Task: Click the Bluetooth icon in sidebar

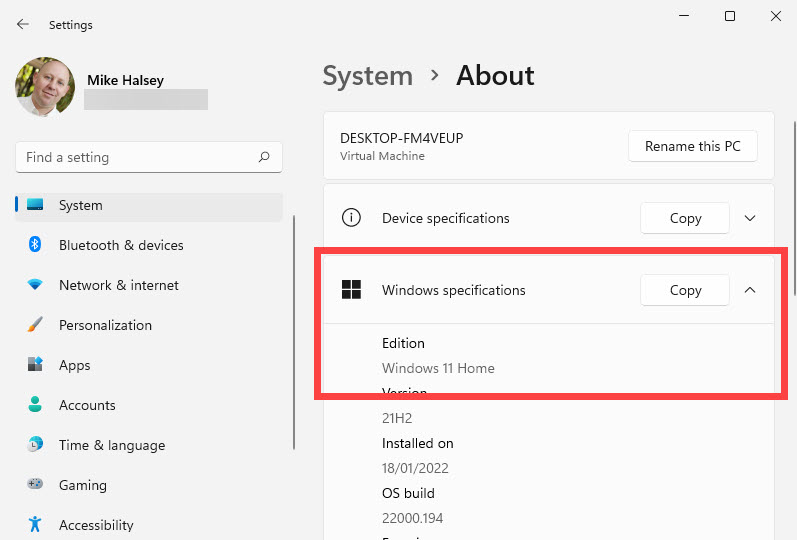Action: click(x=35, y=244)
